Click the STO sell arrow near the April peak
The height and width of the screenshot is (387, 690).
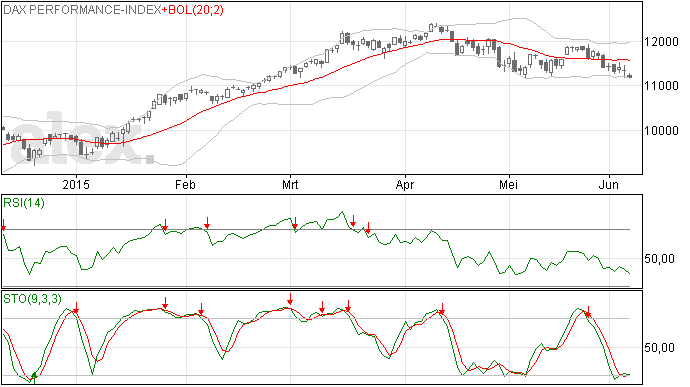coord(442,309)
